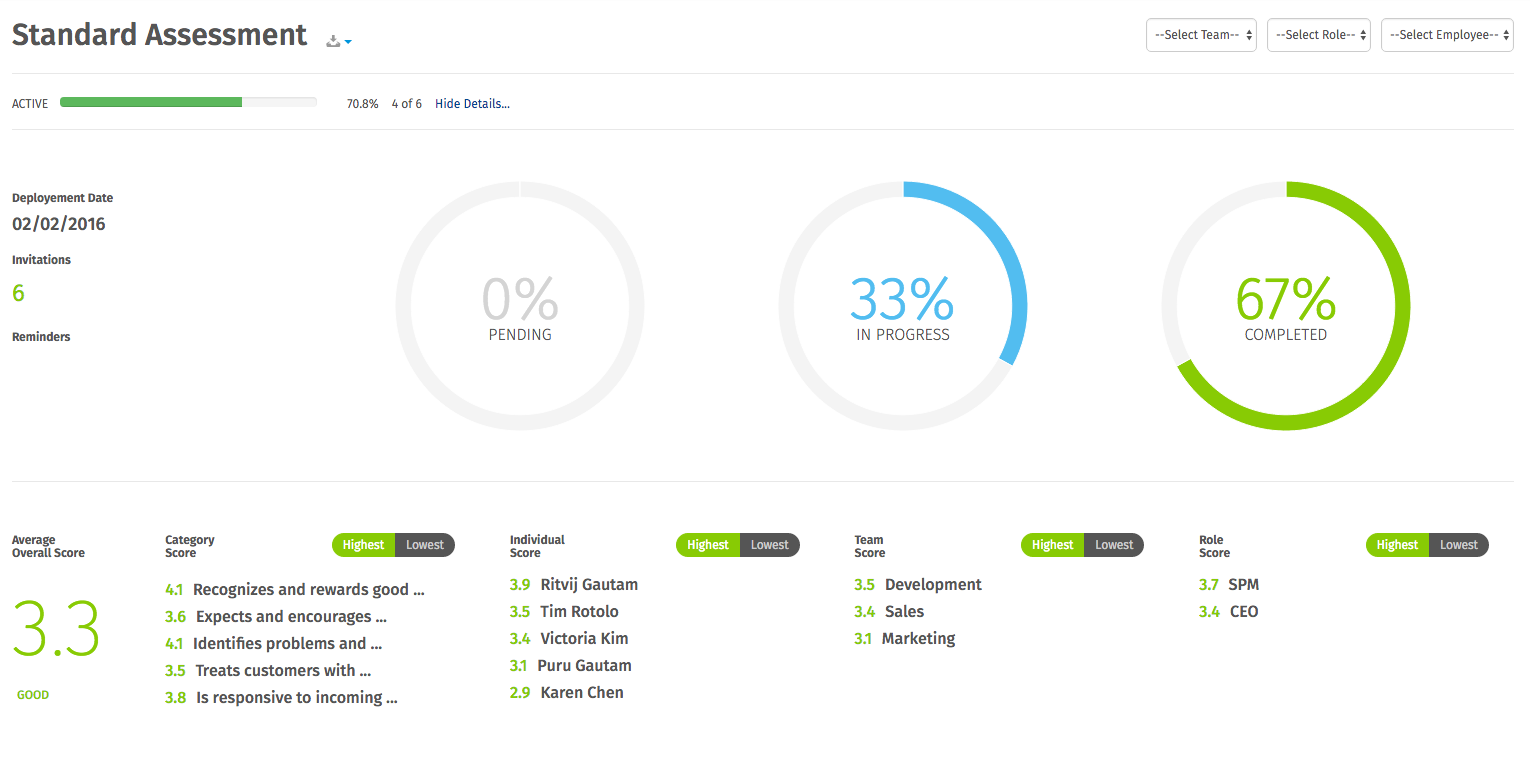Toggle Team Score to Highest
1530x778 pixels.
pyautogui.click(x=1052, y=545)
